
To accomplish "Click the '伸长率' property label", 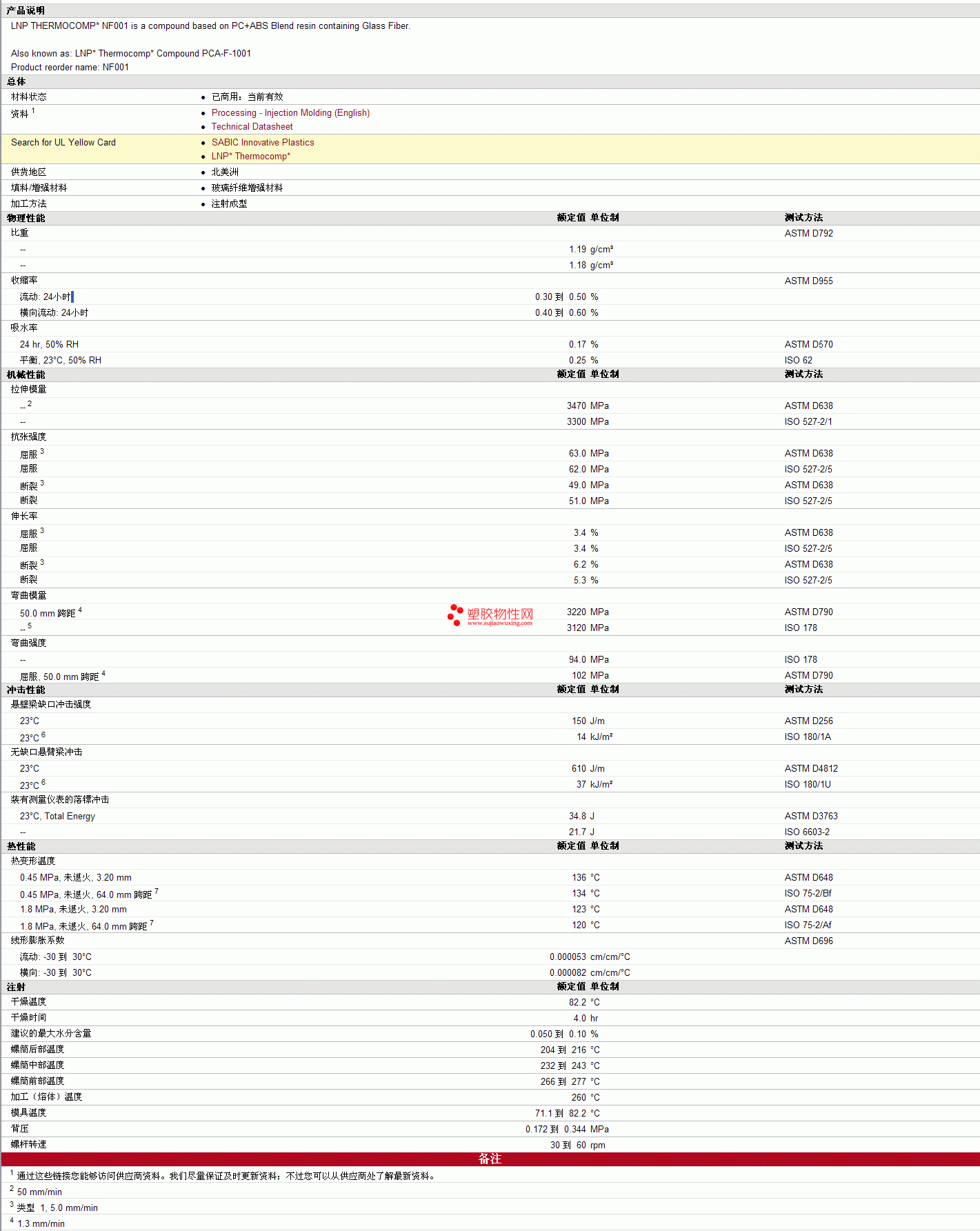I will coord(24,517).
